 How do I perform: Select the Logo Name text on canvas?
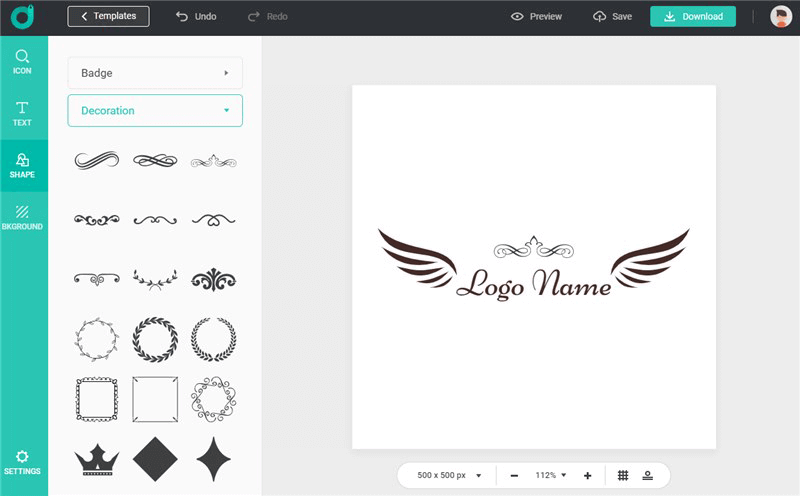click(533, 285)
